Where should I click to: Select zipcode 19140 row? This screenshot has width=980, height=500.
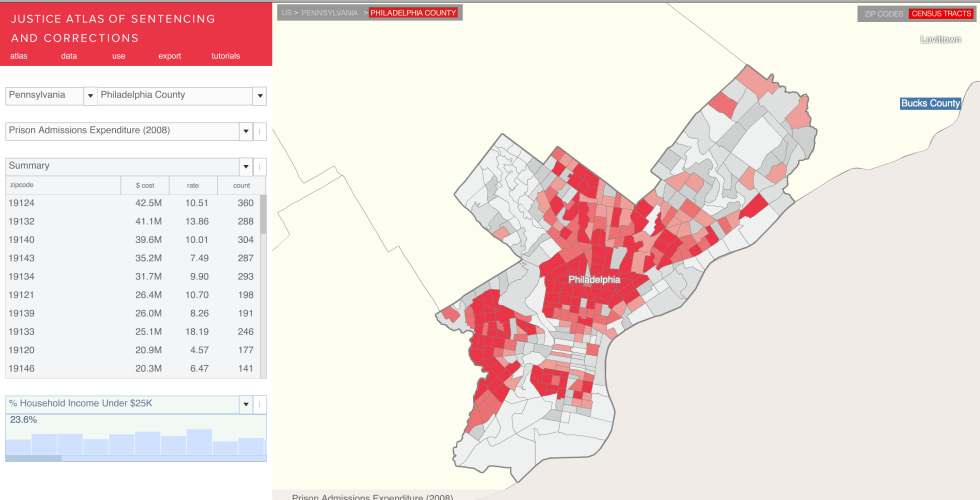click(x=132, y=240)
